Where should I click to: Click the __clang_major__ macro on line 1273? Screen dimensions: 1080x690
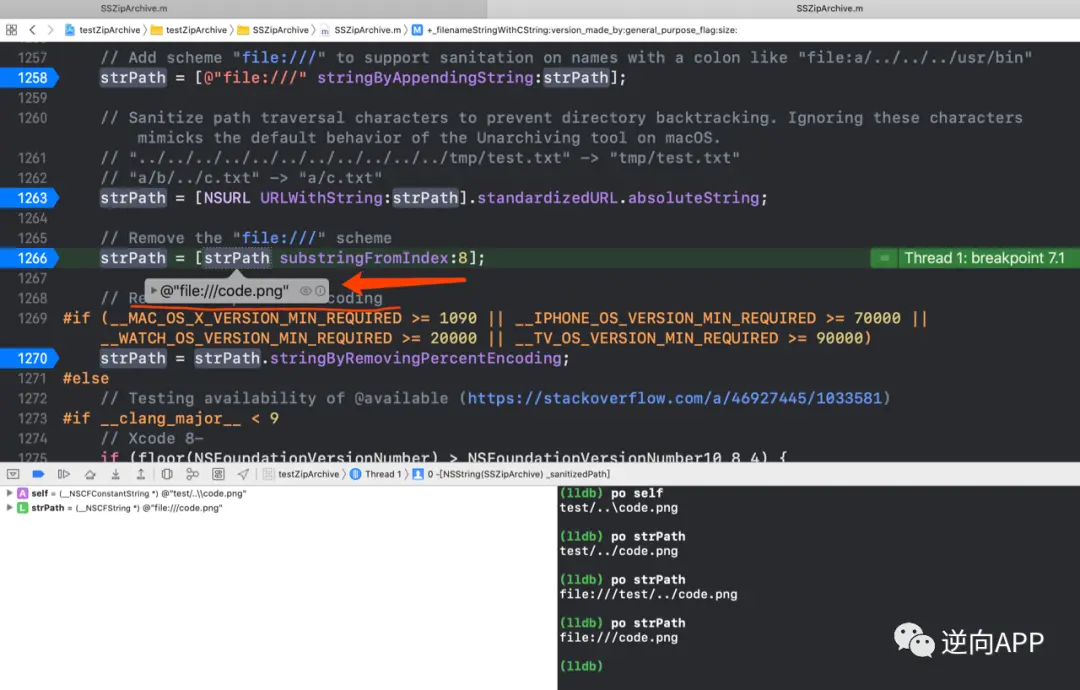tap(170, 418)
